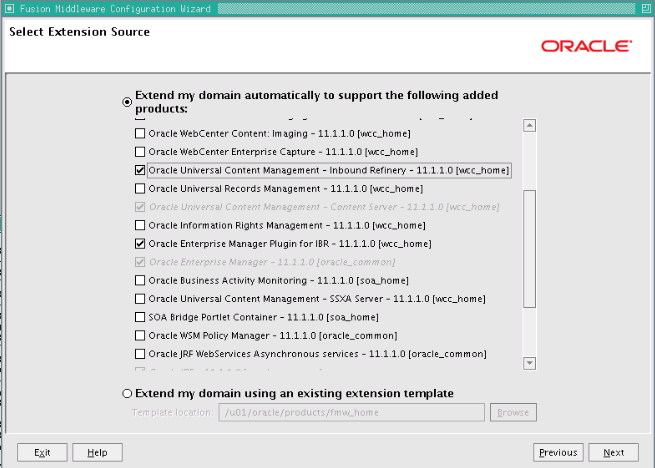Proceed with the Next button

point(614,453)
